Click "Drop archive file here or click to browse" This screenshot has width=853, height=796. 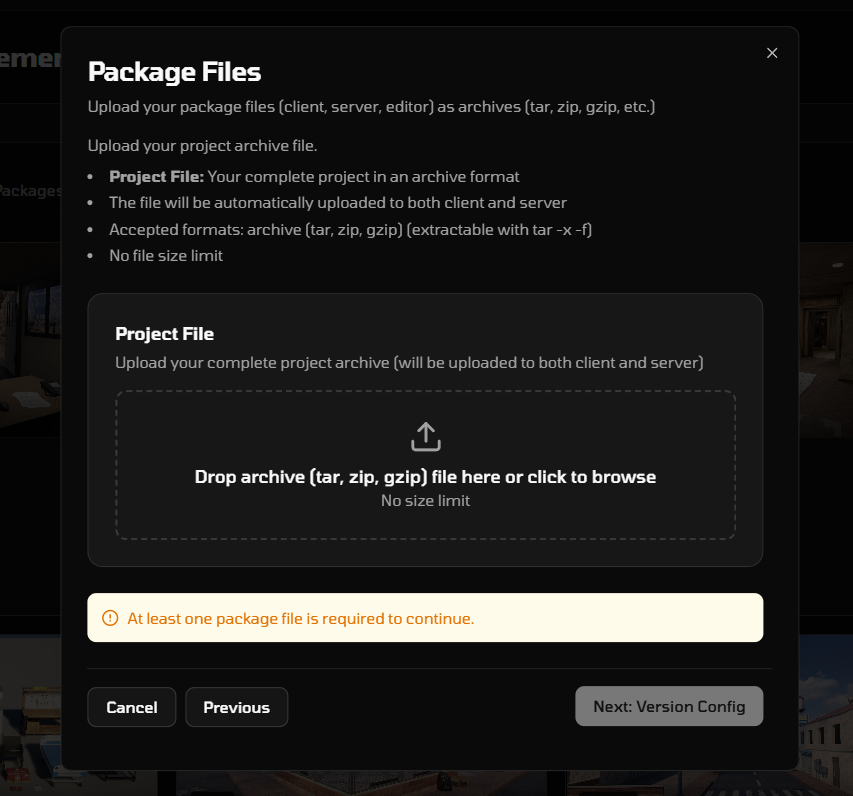tap(425, 477)
